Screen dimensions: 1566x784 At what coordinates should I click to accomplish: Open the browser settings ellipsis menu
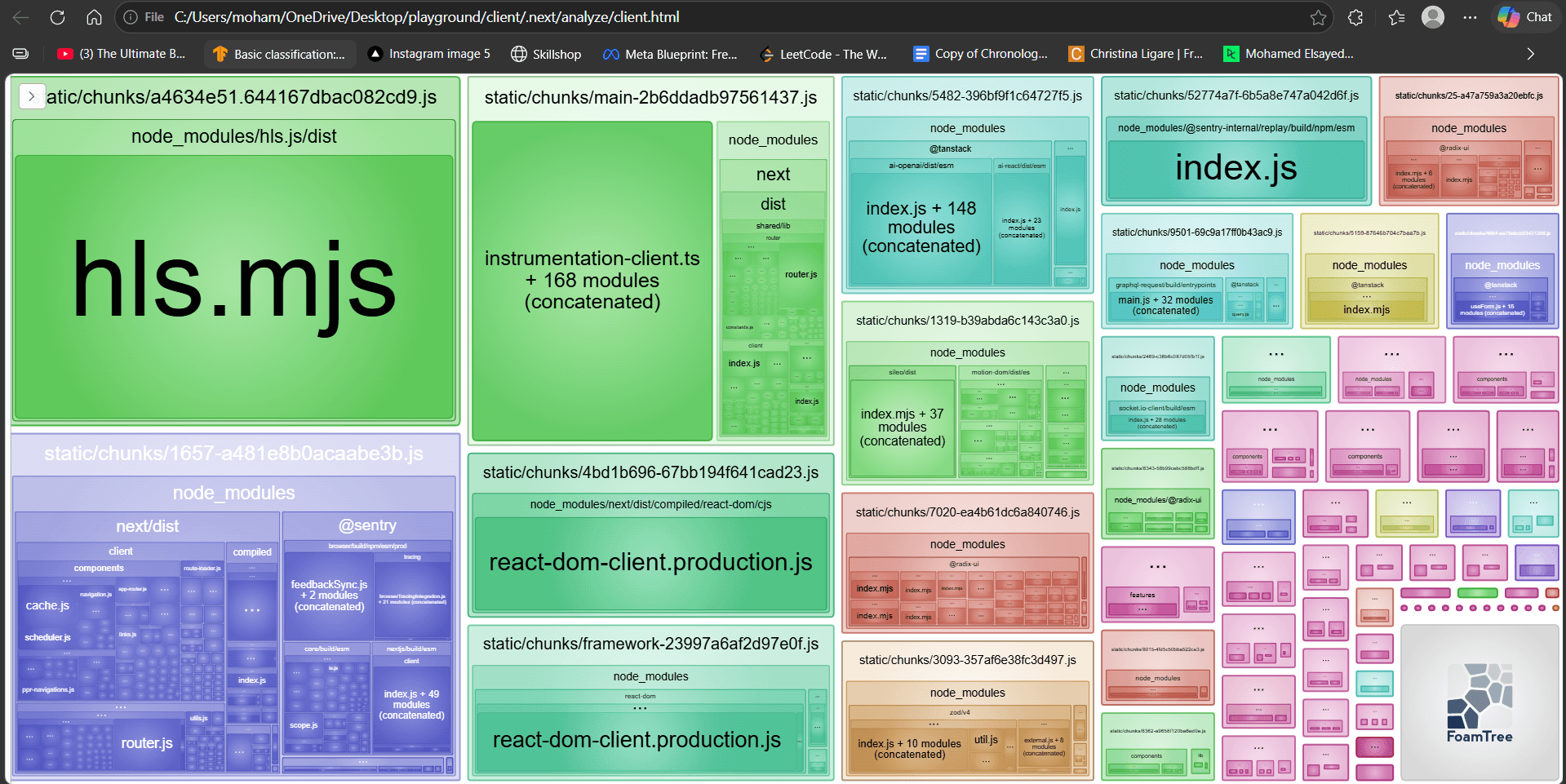pyautogui.click(x=1470, y=17)
